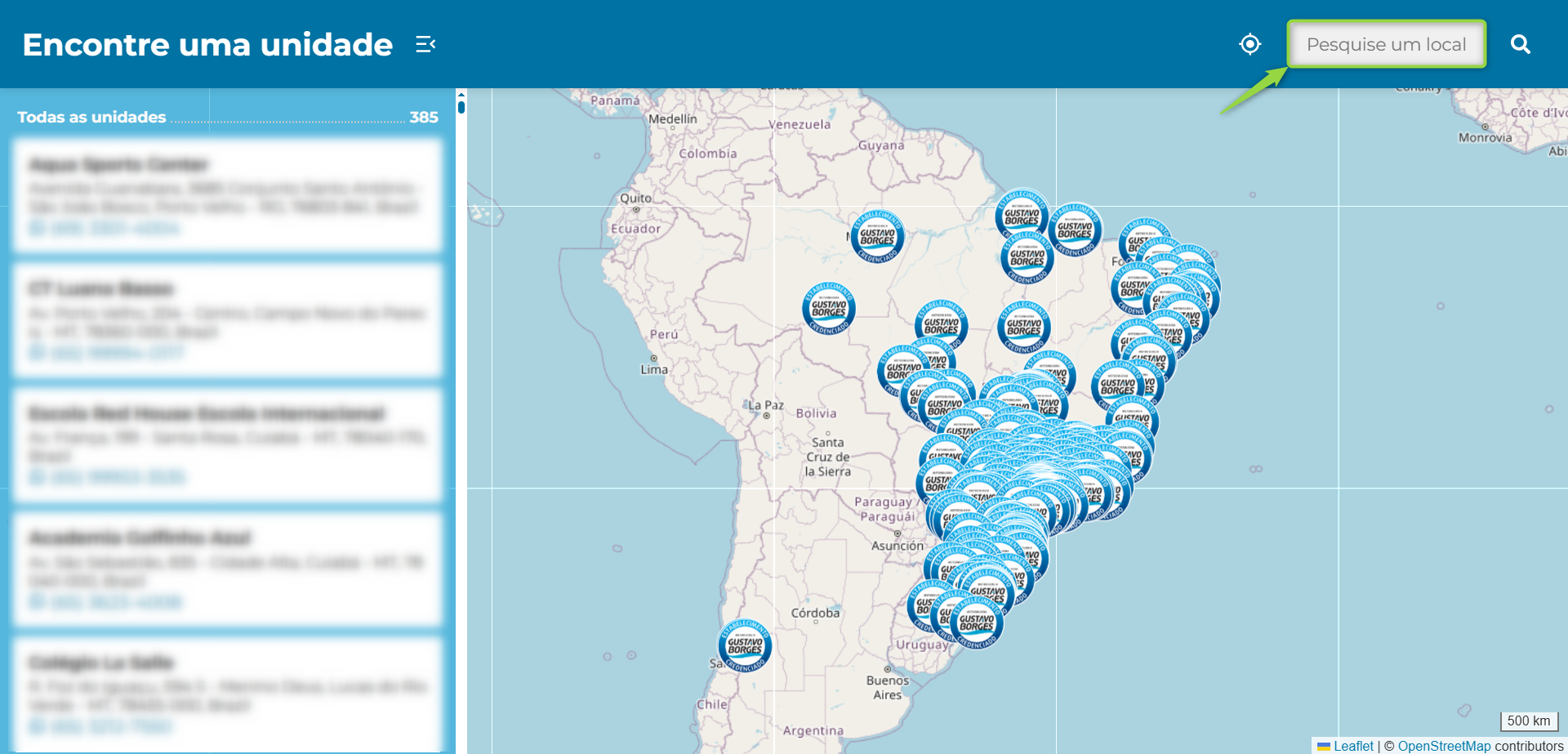Click the sidebar vertical scrollbar handle

(x=461, y=107)
